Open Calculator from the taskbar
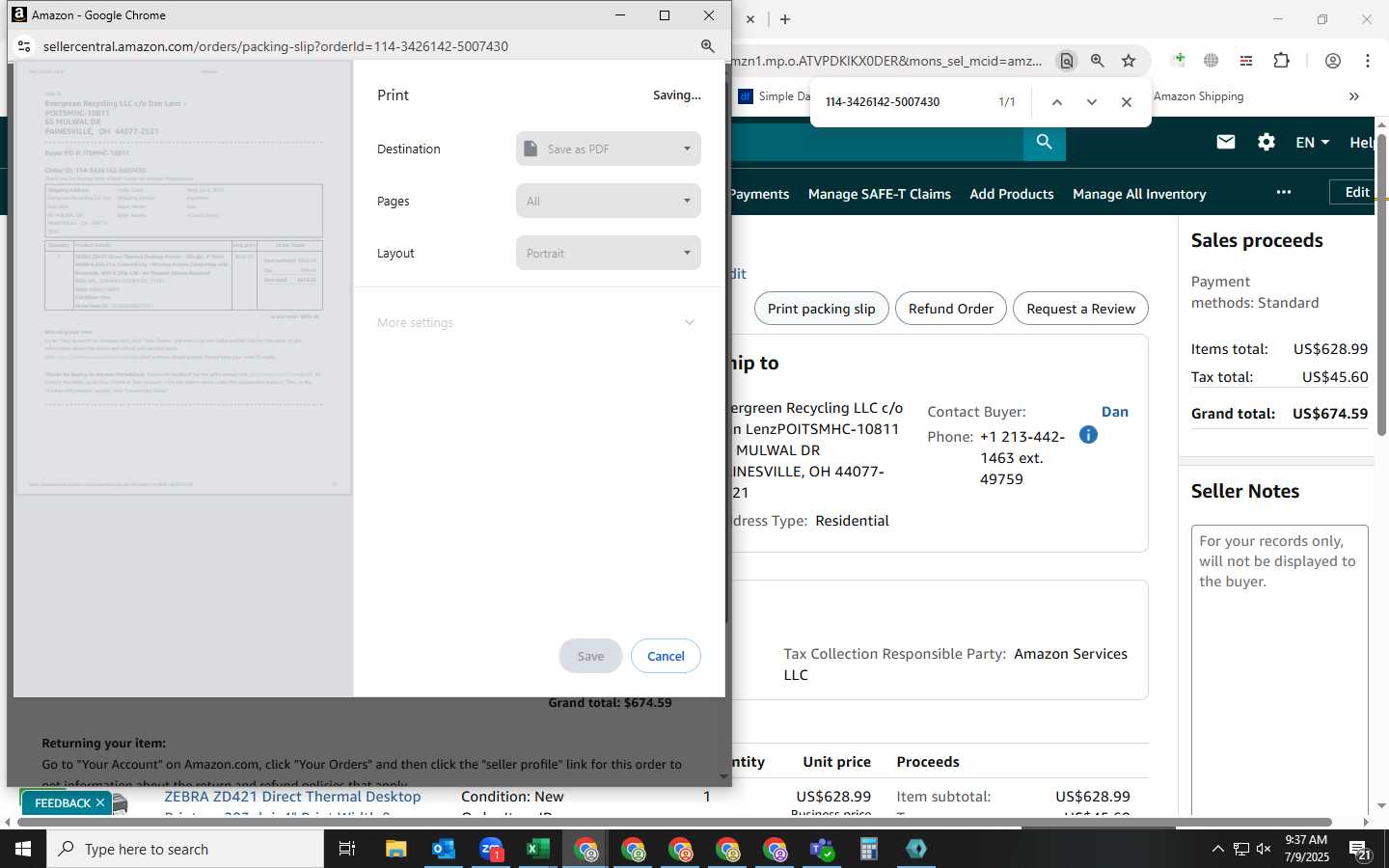The width and height of the screenshot is (1389, 868). click(869, 849)
